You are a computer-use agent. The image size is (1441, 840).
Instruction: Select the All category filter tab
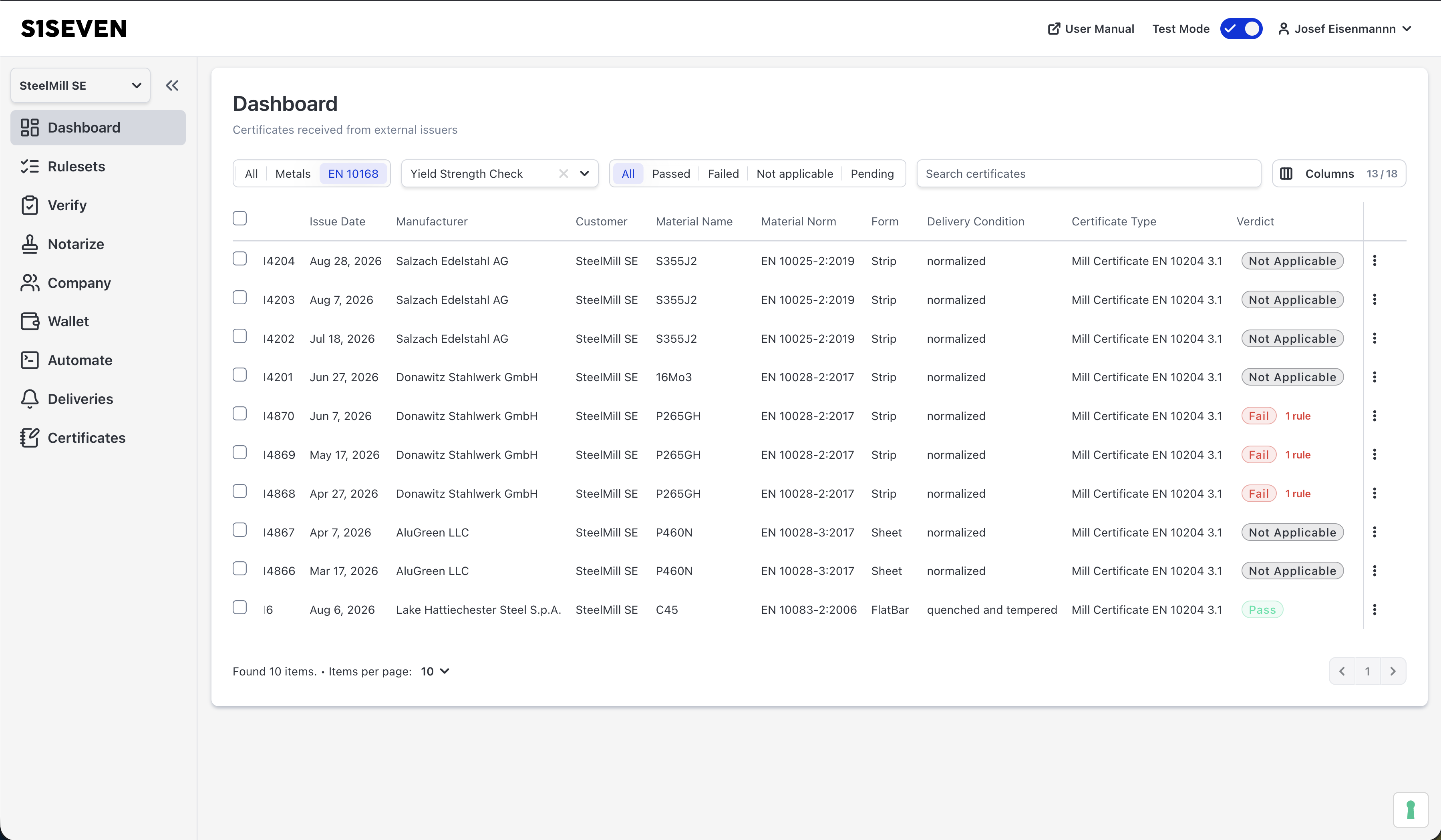[x=251, y=174]
